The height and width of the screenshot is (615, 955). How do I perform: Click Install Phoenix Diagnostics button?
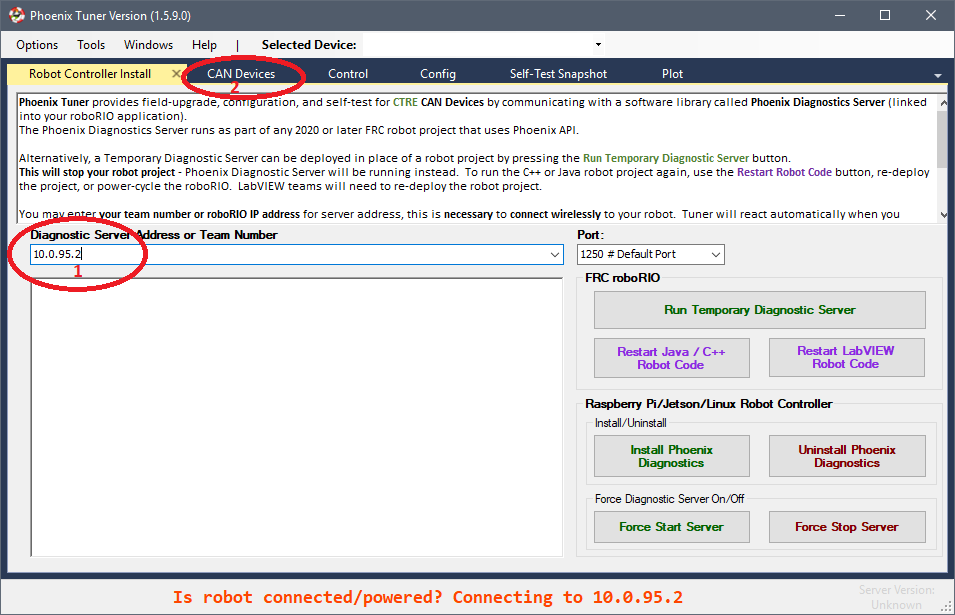671,456
